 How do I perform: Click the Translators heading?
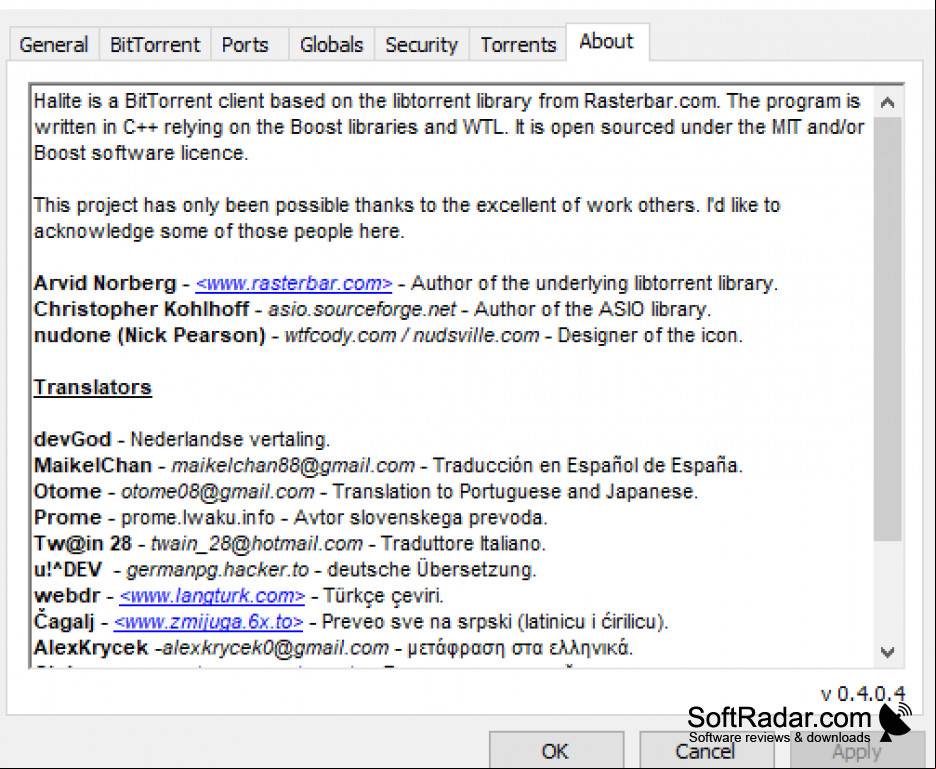(93, 387)
